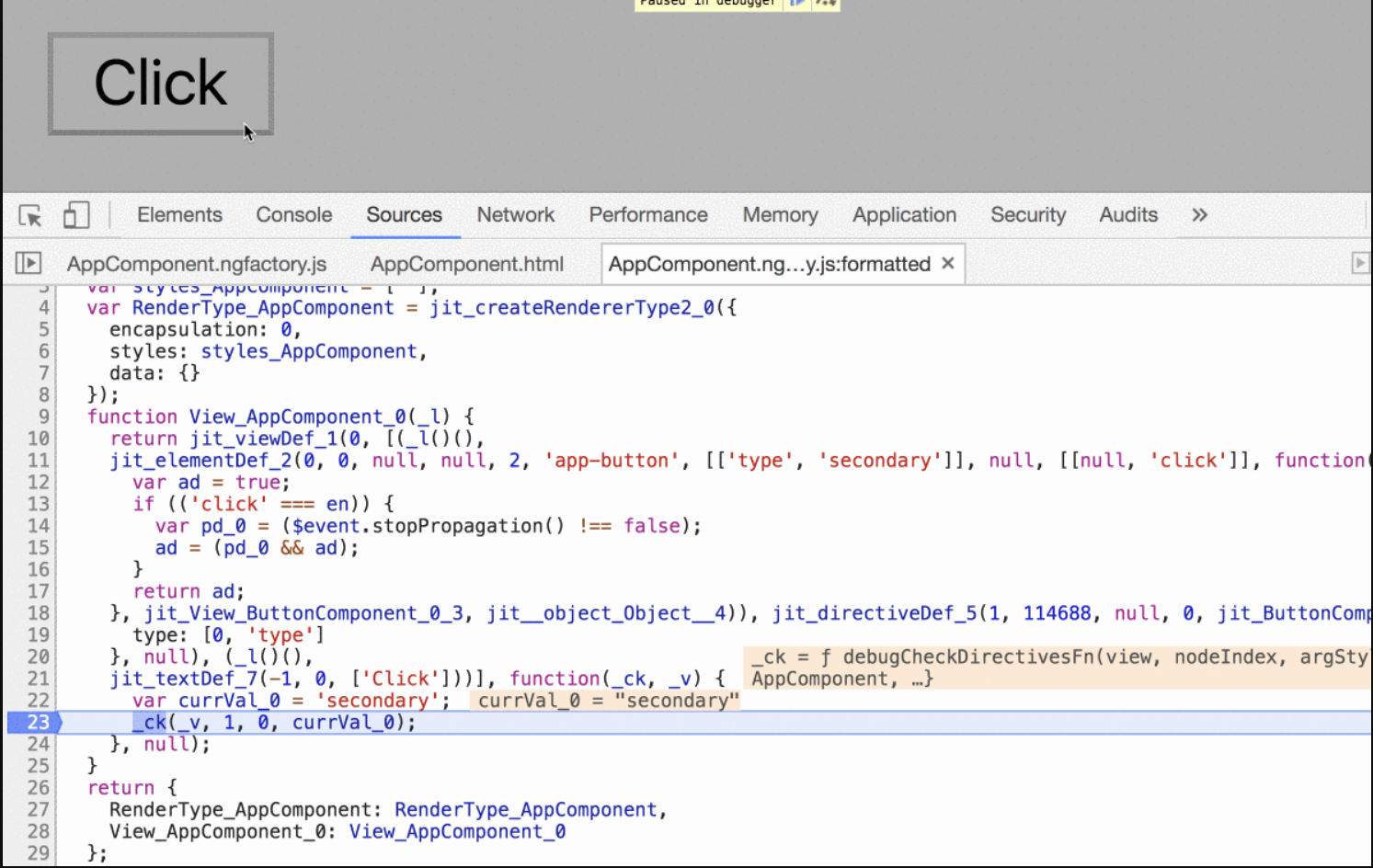Click the inspect element picker icon
1373x868 pixels.
[x=29, y=215]
